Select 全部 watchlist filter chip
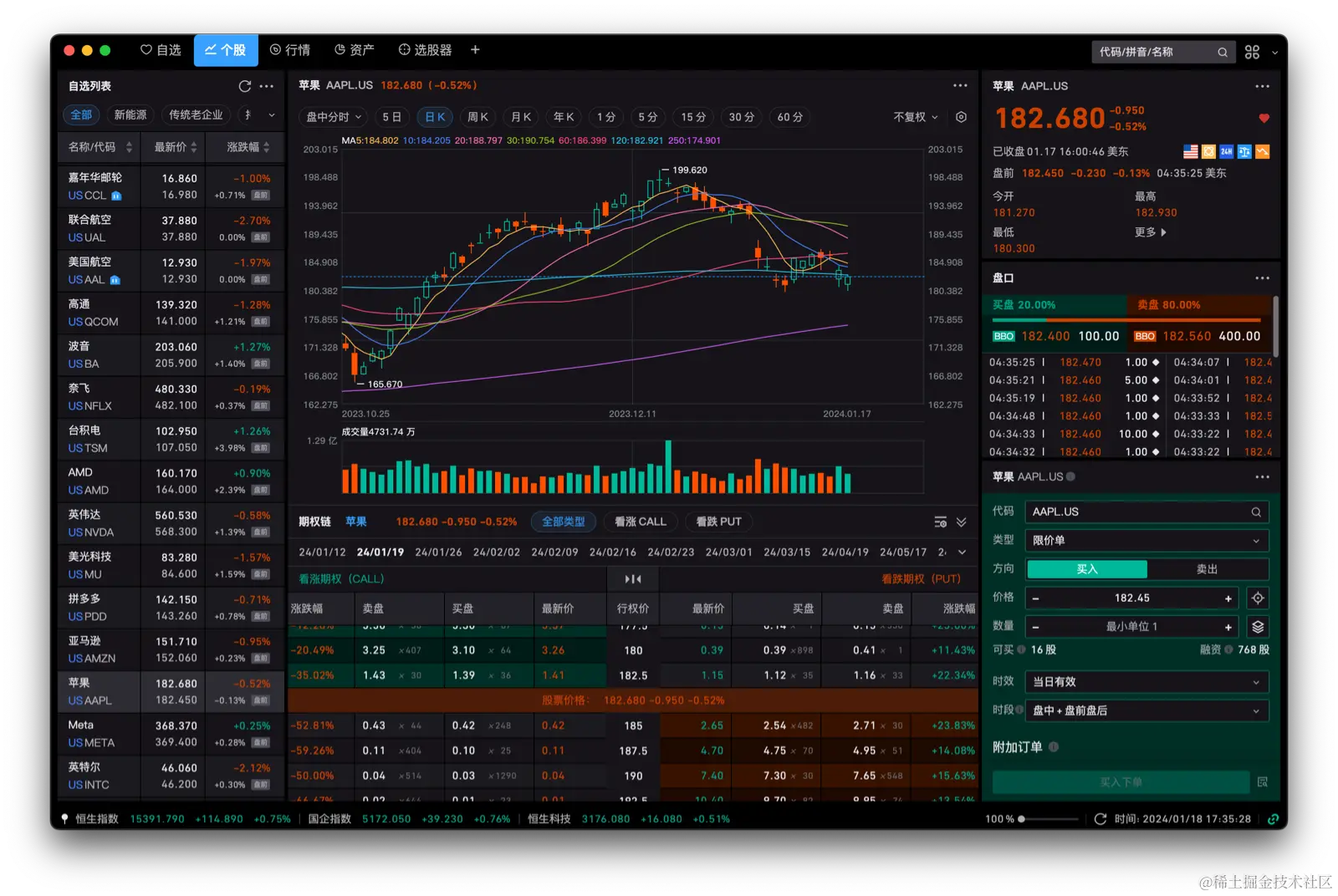 82,115
